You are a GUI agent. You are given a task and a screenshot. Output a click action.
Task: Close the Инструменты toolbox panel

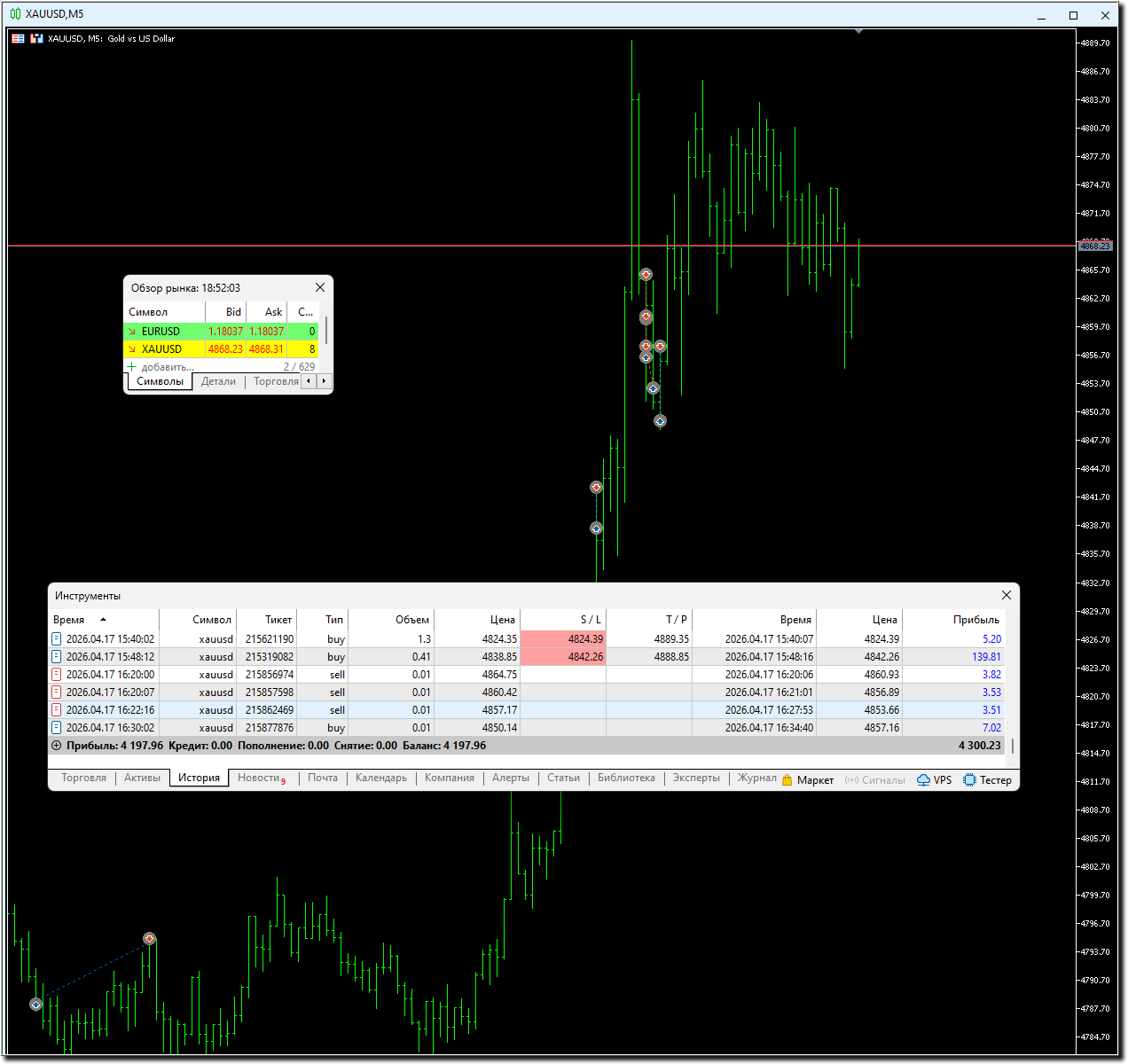(1006, 595)
